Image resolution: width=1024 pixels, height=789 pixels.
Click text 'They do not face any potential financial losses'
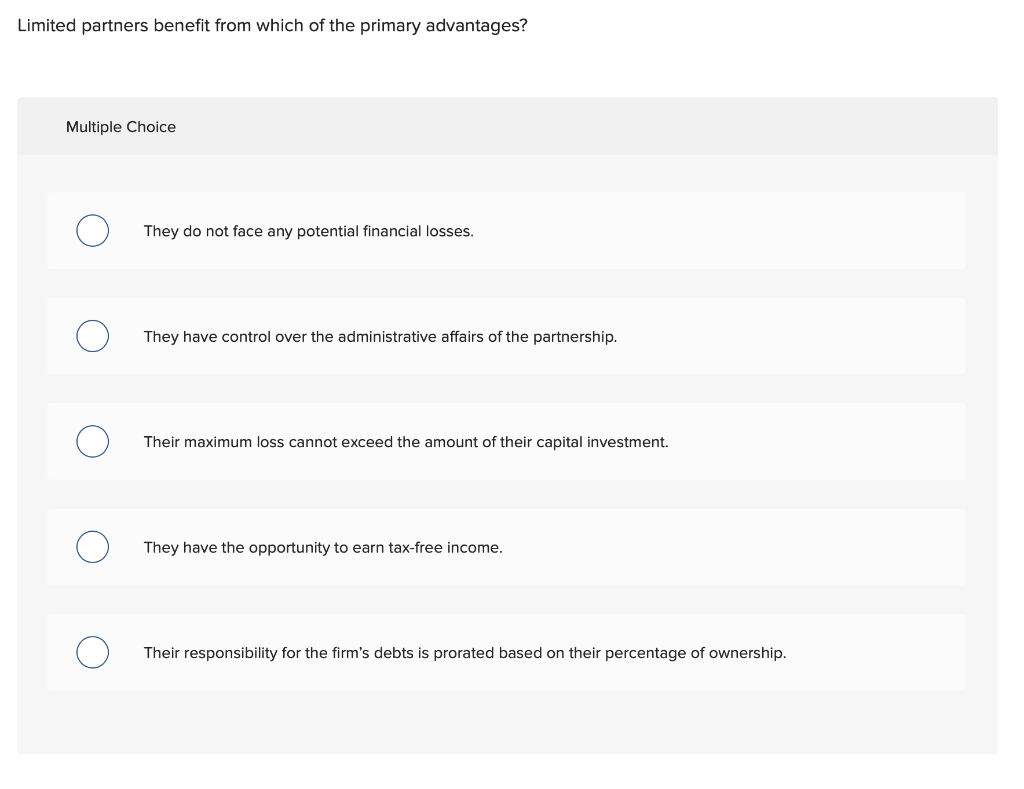308,231
